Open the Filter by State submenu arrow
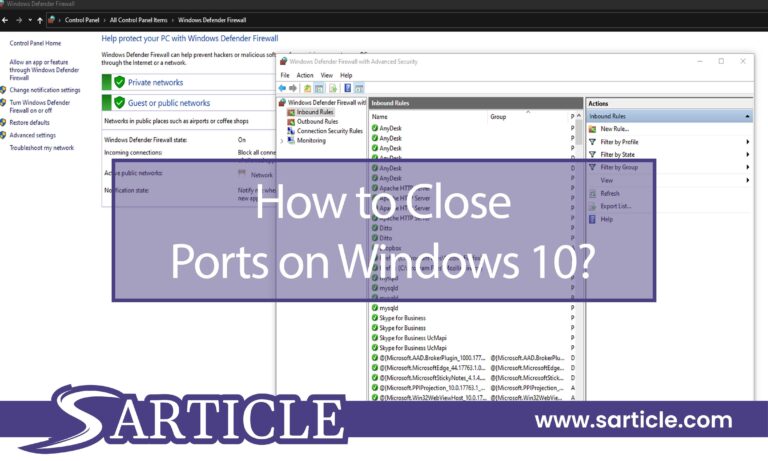 pyautogui.click(x=748, y=154)
